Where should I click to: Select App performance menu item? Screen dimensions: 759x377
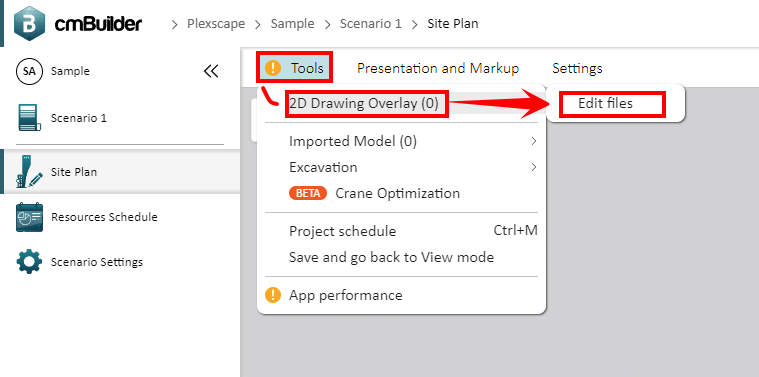pyautogui.click(x=346, y=295)
